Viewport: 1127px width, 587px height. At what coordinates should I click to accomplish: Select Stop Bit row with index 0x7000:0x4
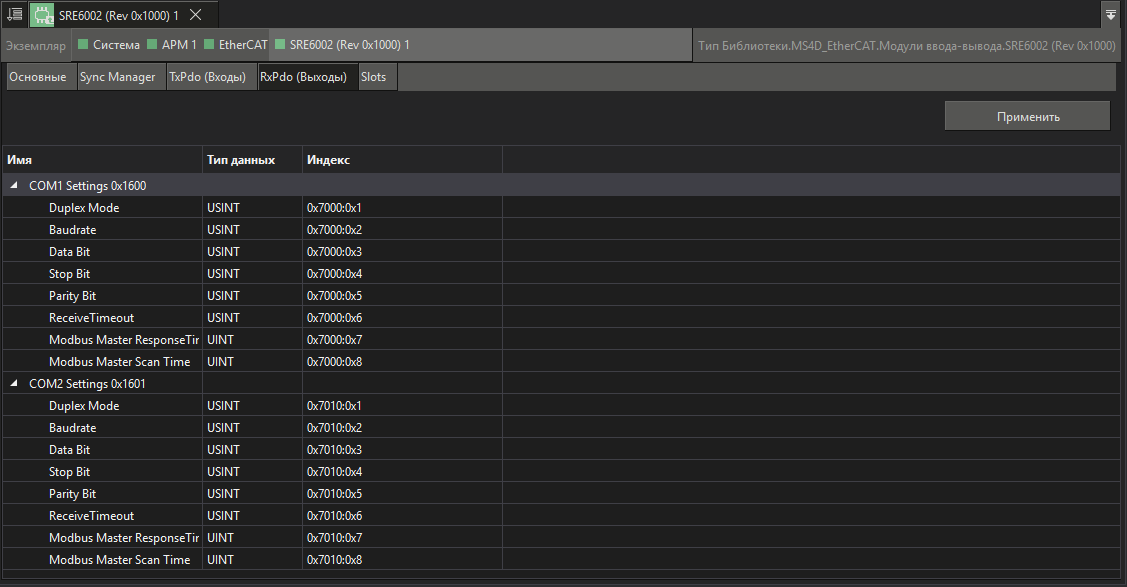(x=562, y=274)
